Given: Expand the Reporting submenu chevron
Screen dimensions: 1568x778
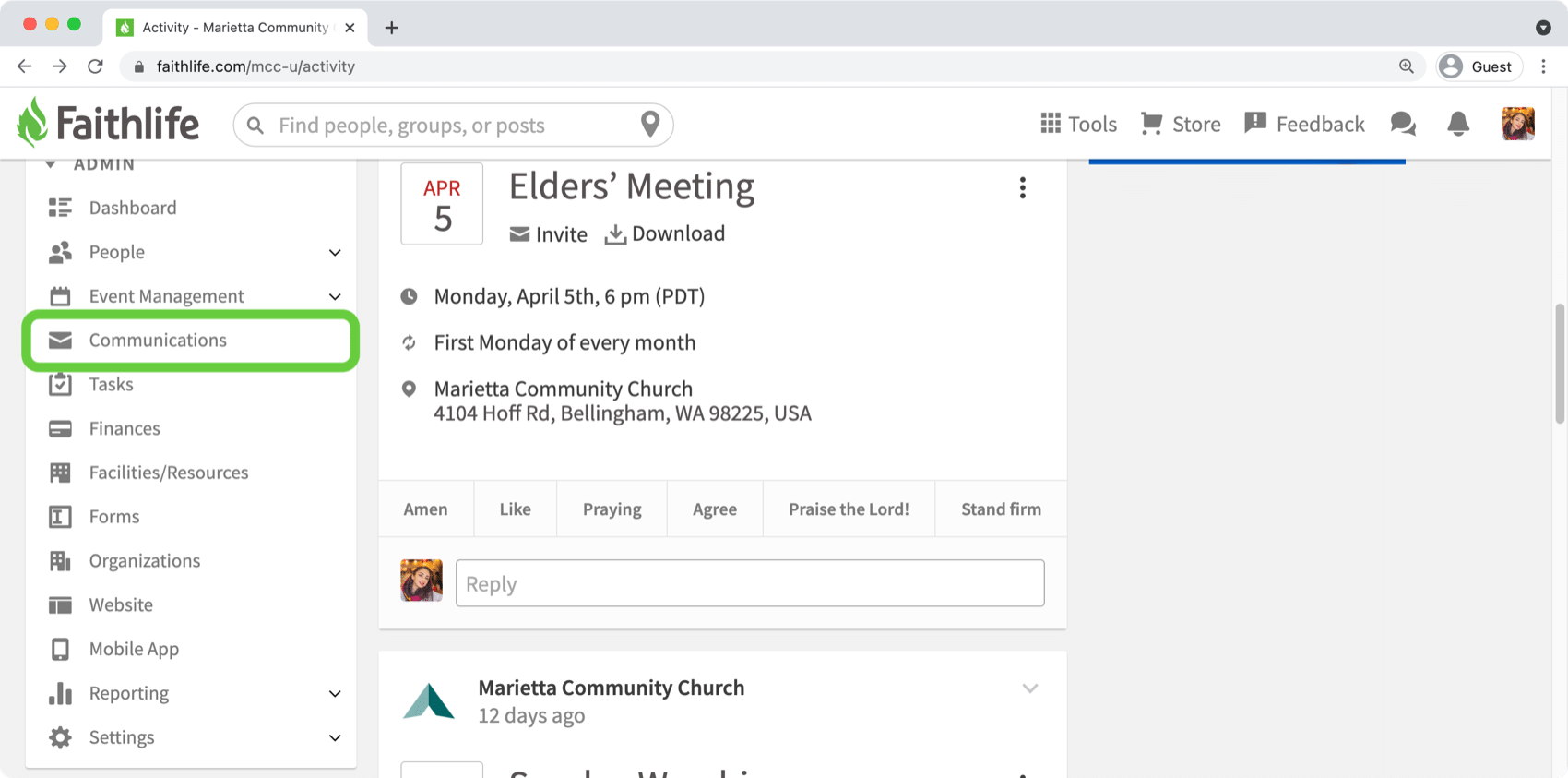Looking at the screenshot, I should [x=335, y=694].
